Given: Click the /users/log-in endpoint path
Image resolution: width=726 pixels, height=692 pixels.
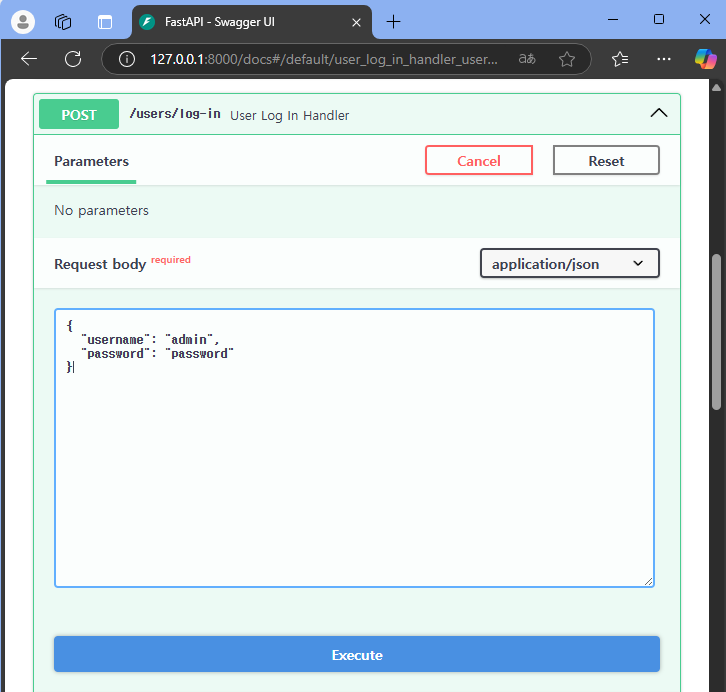Looking at the screenshot, I should click(175, 114).
